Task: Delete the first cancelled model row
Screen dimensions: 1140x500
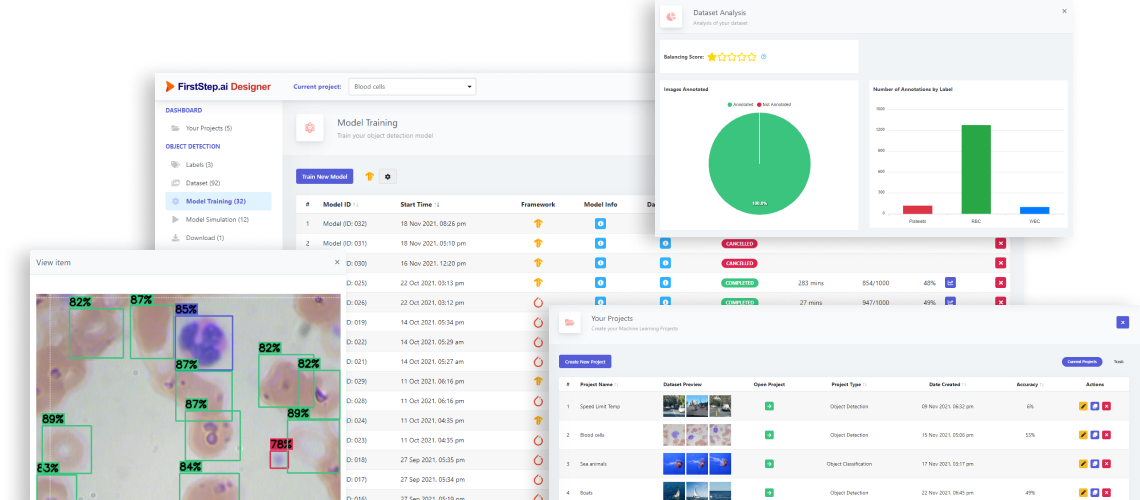Action: (x=1000, y=243)
